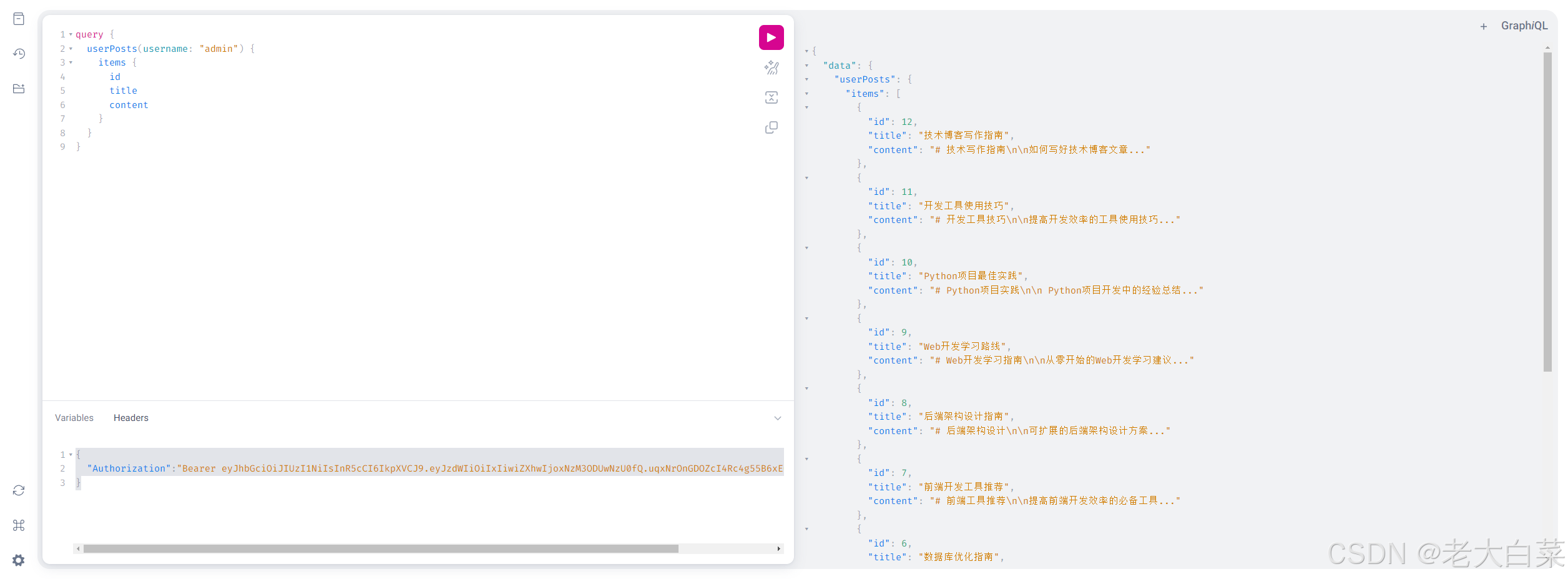Click the title "后端架构设计指南" in response
The width and height of the screenshot is (1568, 579).
963,417
